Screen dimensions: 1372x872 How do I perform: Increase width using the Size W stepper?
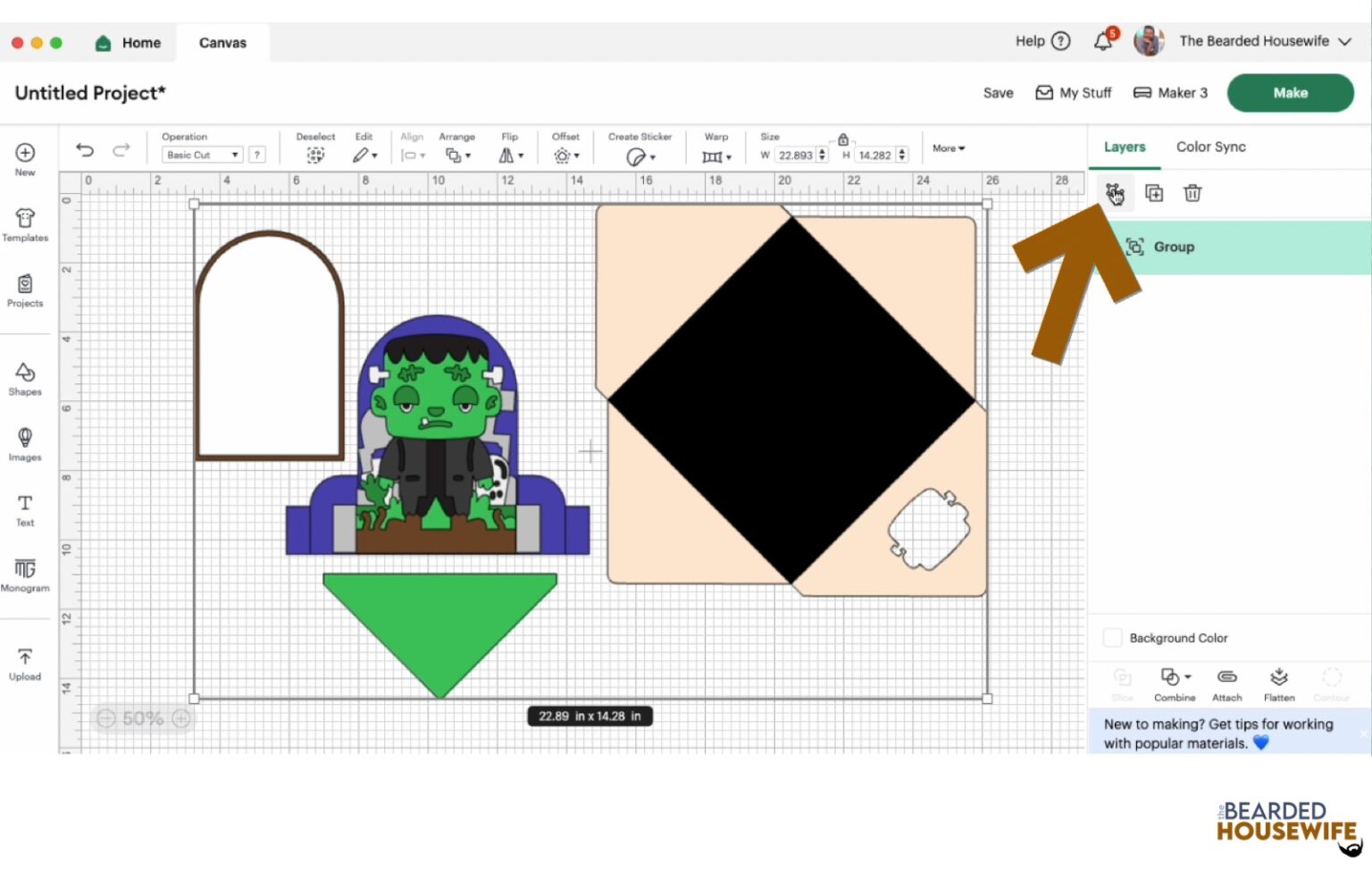click(x=820, y=150)
